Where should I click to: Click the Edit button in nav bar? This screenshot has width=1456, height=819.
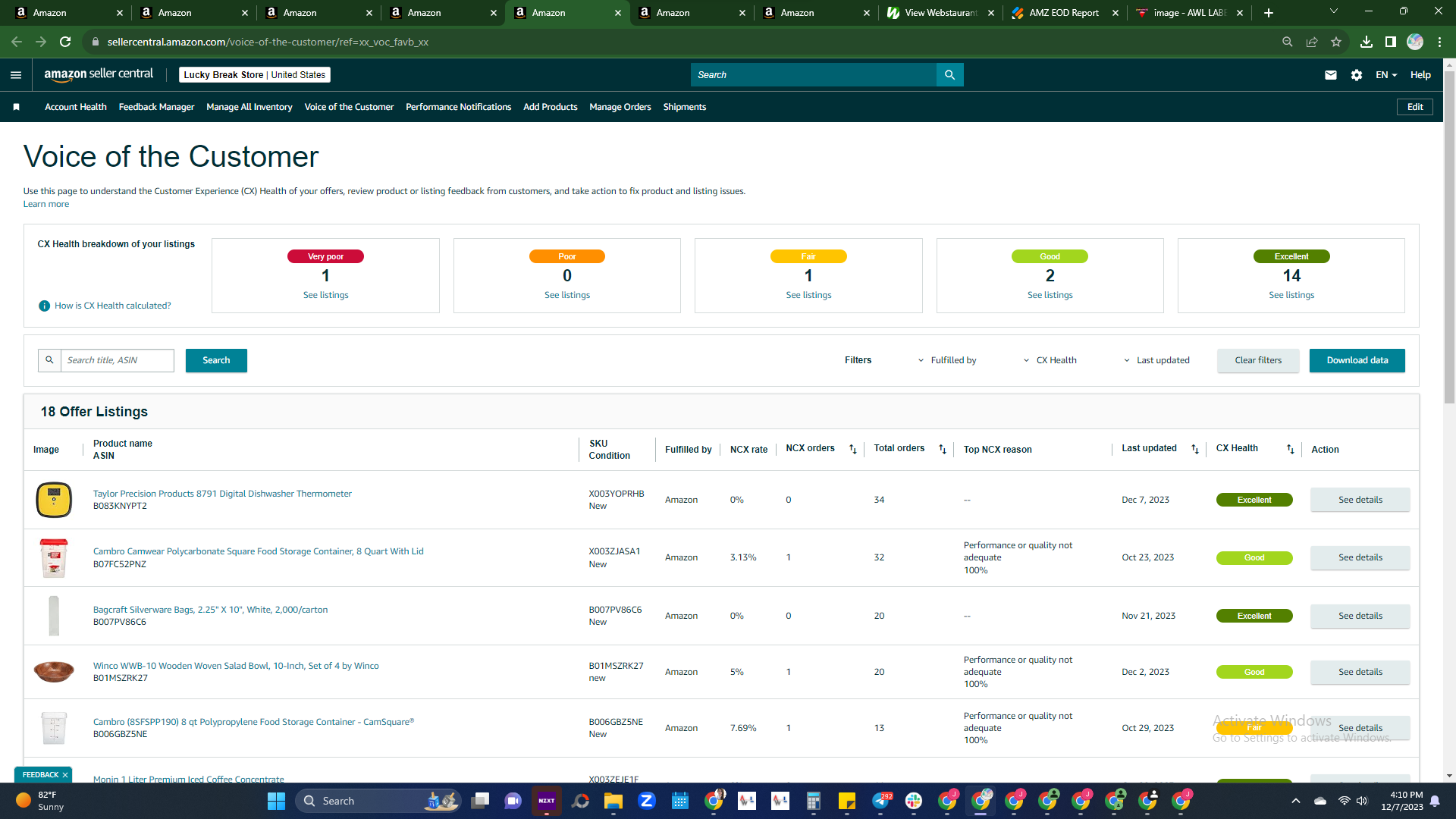tap(1415, 107)
